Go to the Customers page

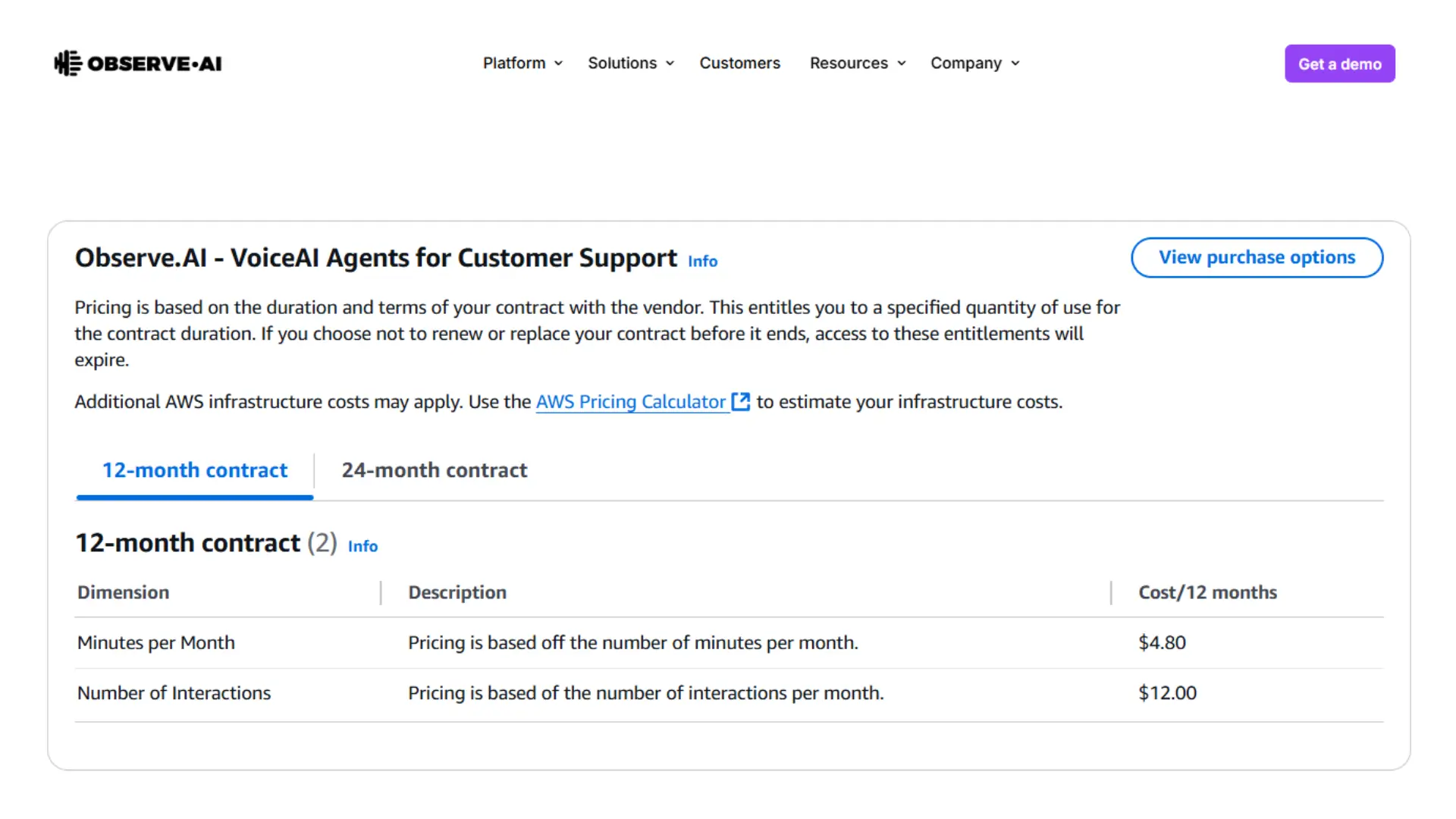click(739, 63)
